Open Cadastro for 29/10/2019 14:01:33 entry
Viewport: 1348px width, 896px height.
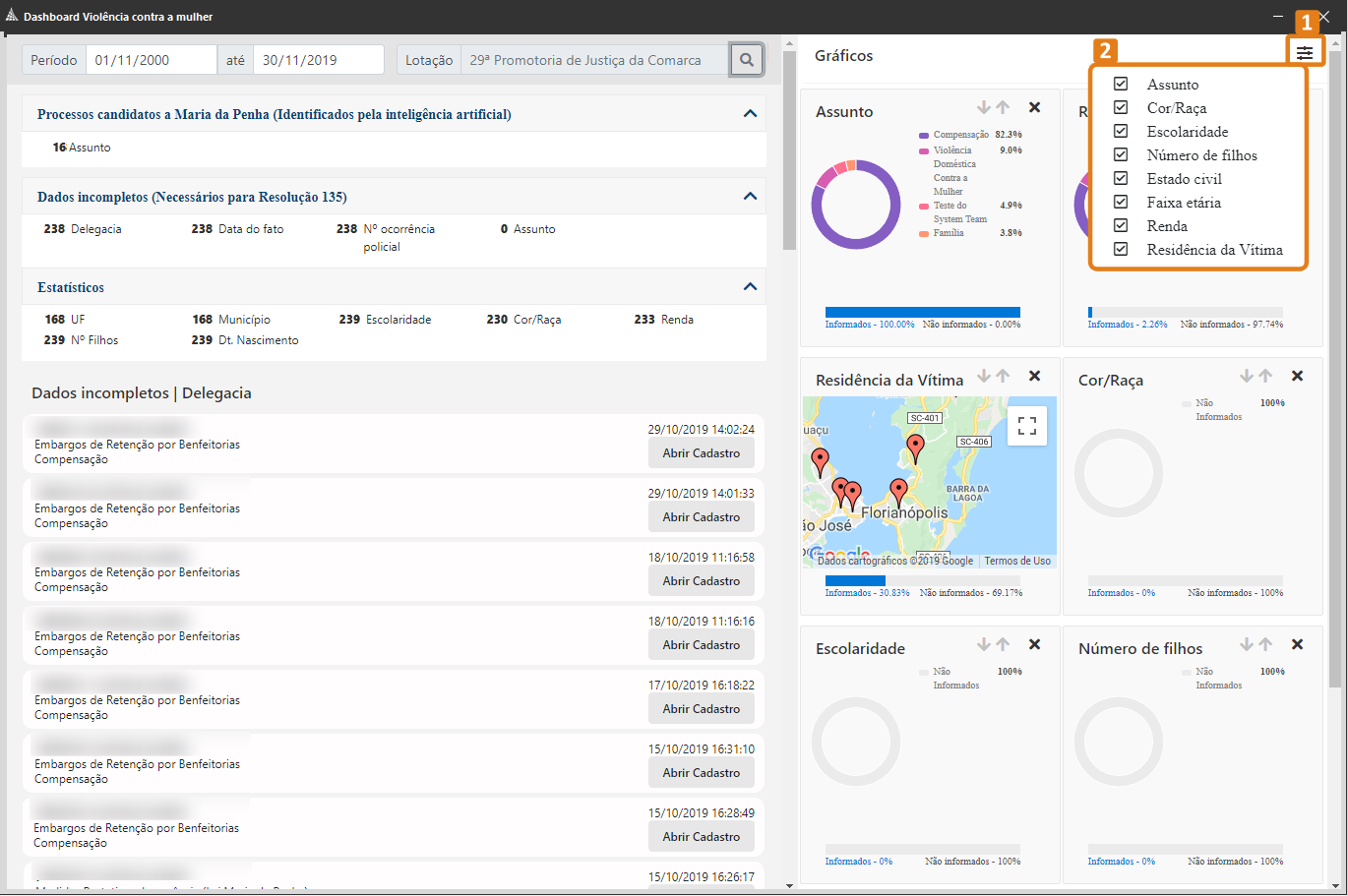[702, 517]
